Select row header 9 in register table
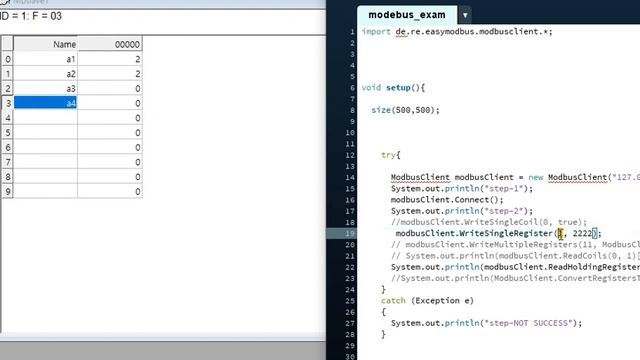This screenshot has width=640, height=360. point(7,191)
